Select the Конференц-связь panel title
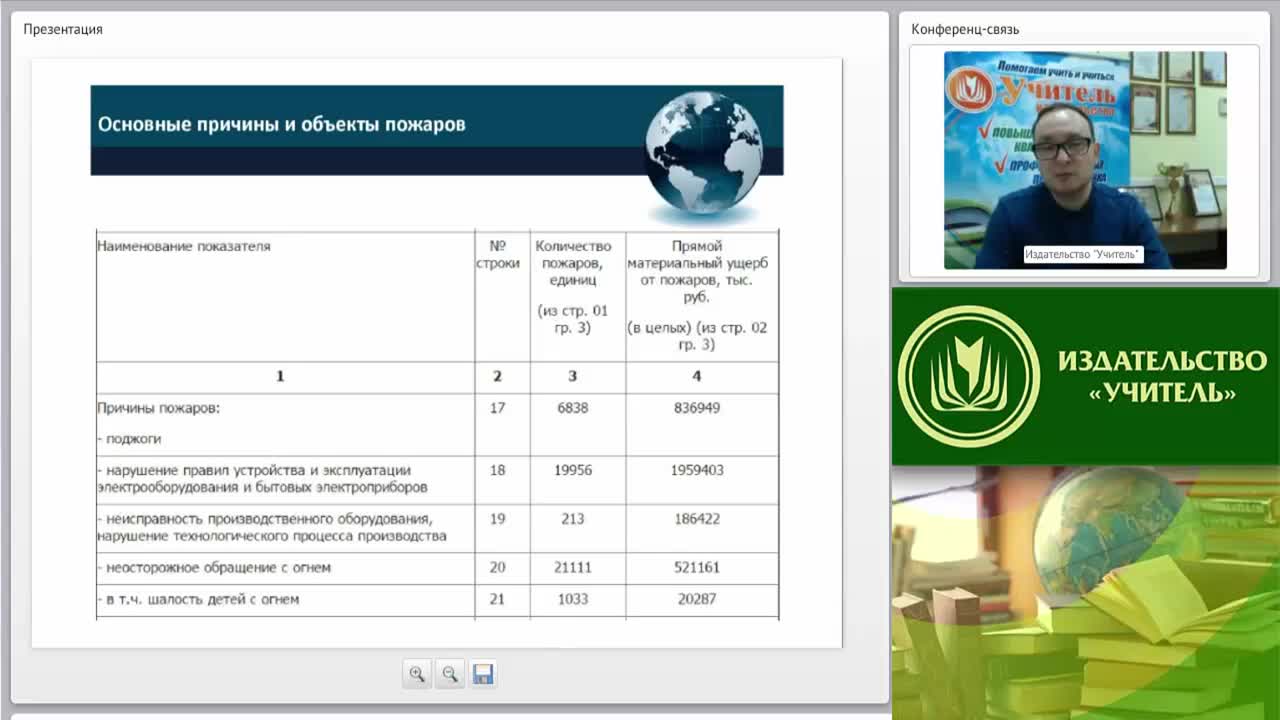1280x720 pixels. 965,29
